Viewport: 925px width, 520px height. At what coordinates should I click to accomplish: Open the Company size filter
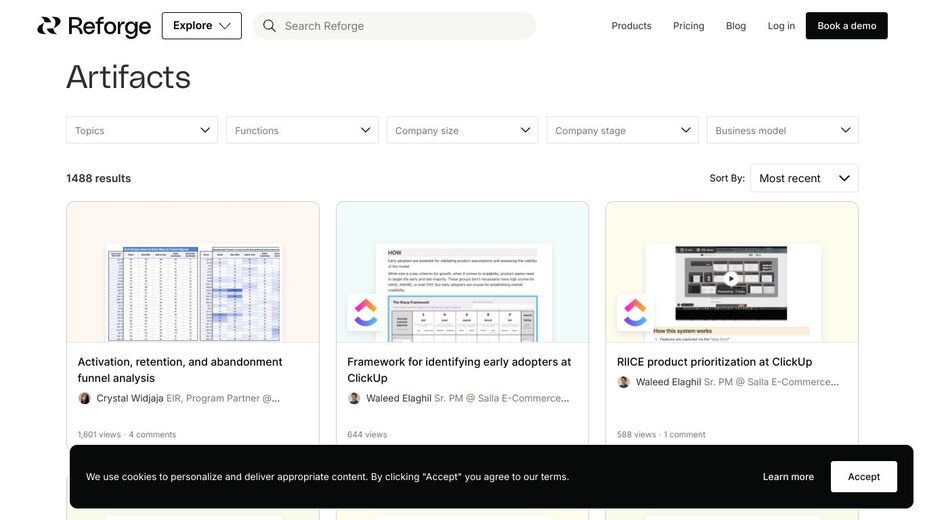pos(462,130)
